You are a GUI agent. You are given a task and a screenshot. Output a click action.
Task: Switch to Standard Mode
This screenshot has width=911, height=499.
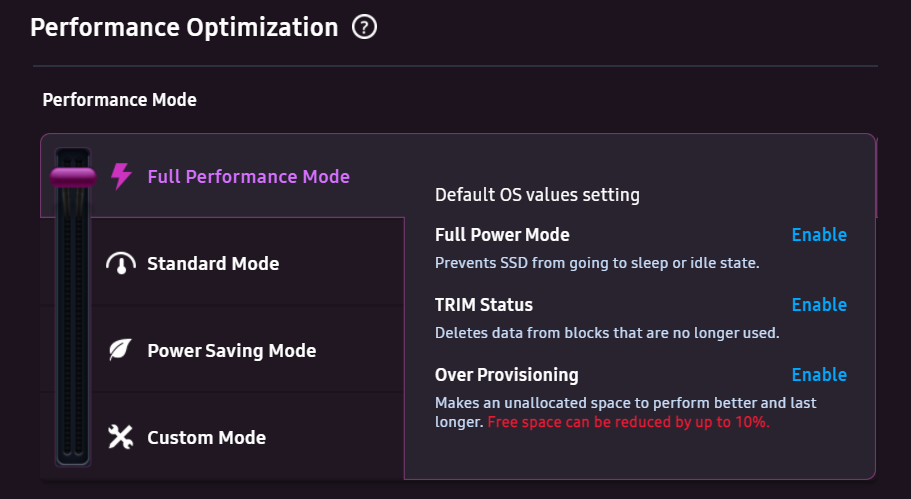pyautogui.click(x=213, y=264)
